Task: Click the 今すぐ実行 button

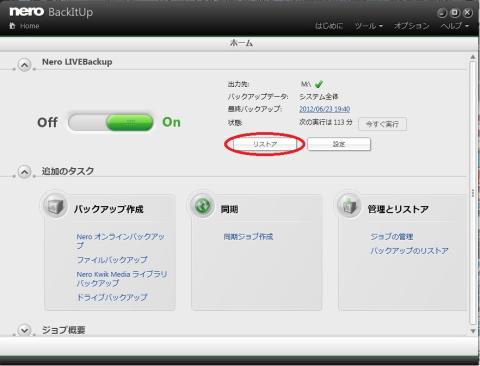Action: (x=382, y=124)
